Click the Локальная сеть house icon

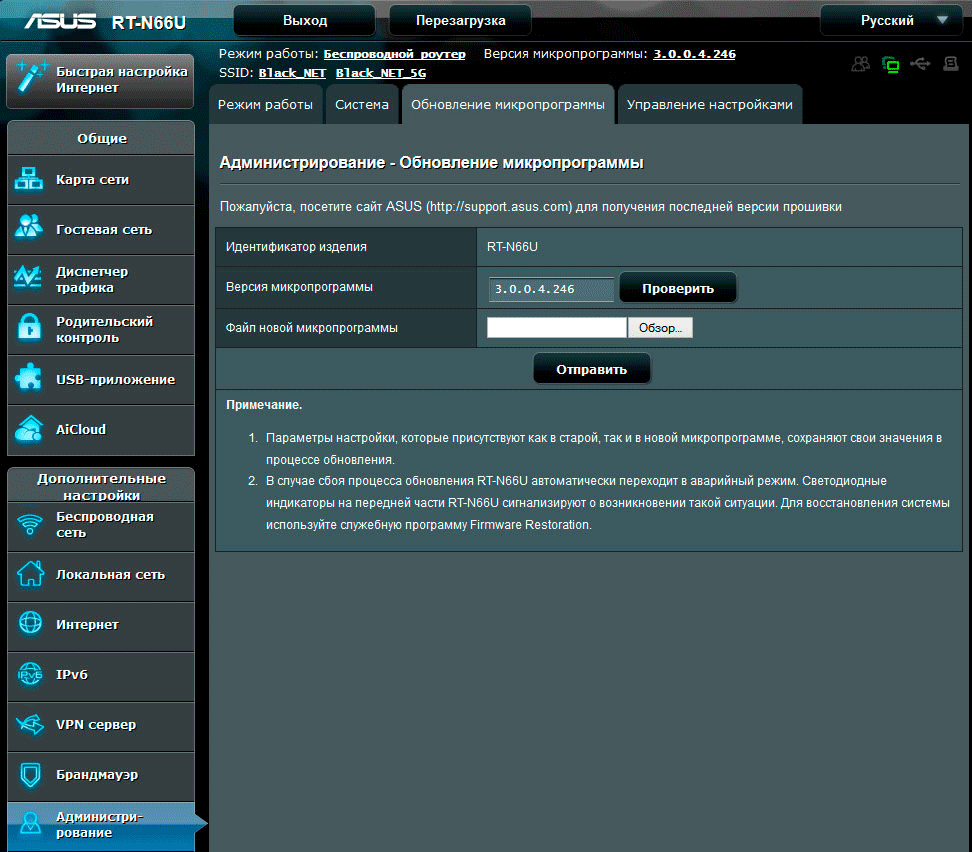pos(30,574)
